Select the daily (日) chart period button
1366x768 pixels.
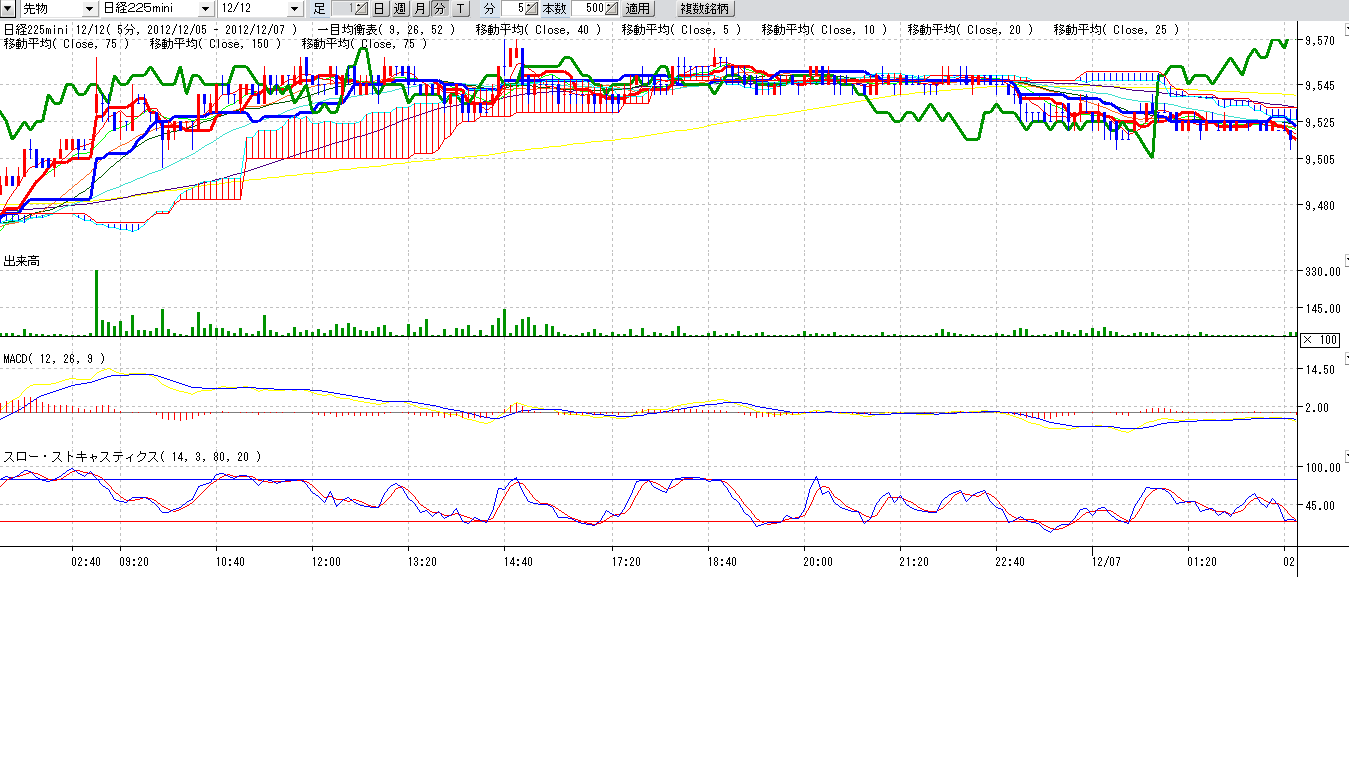pyautogui.click(x=380, y=9)
